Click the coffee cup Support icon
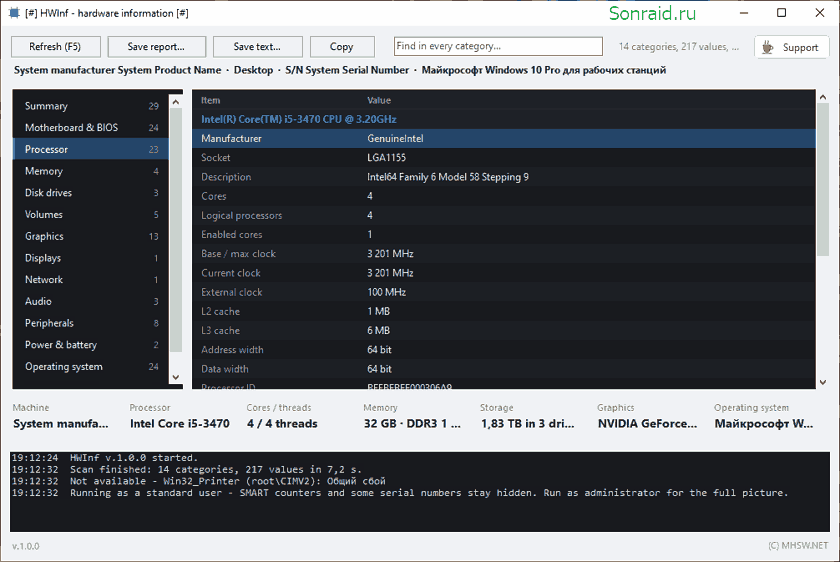The width and height of the screenshot is (840, 562). click(x=768, y=47)
